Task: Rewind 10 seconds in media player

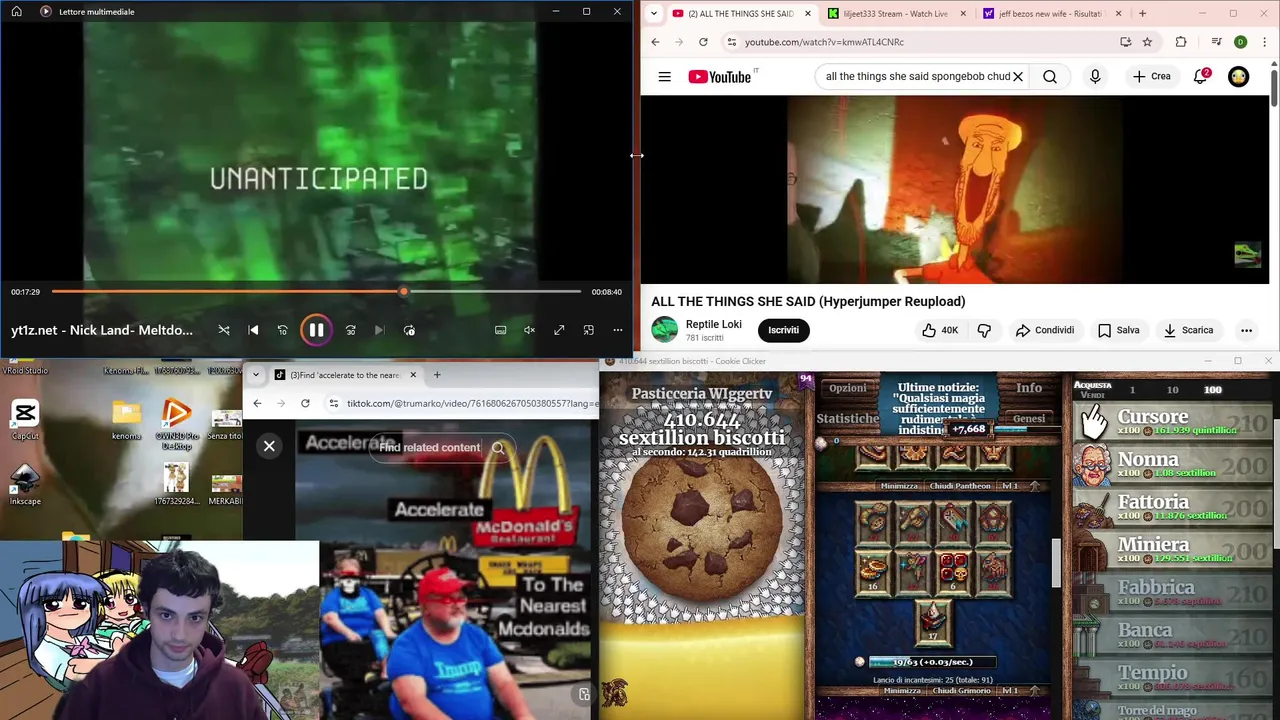Action: tap(282, 330)
